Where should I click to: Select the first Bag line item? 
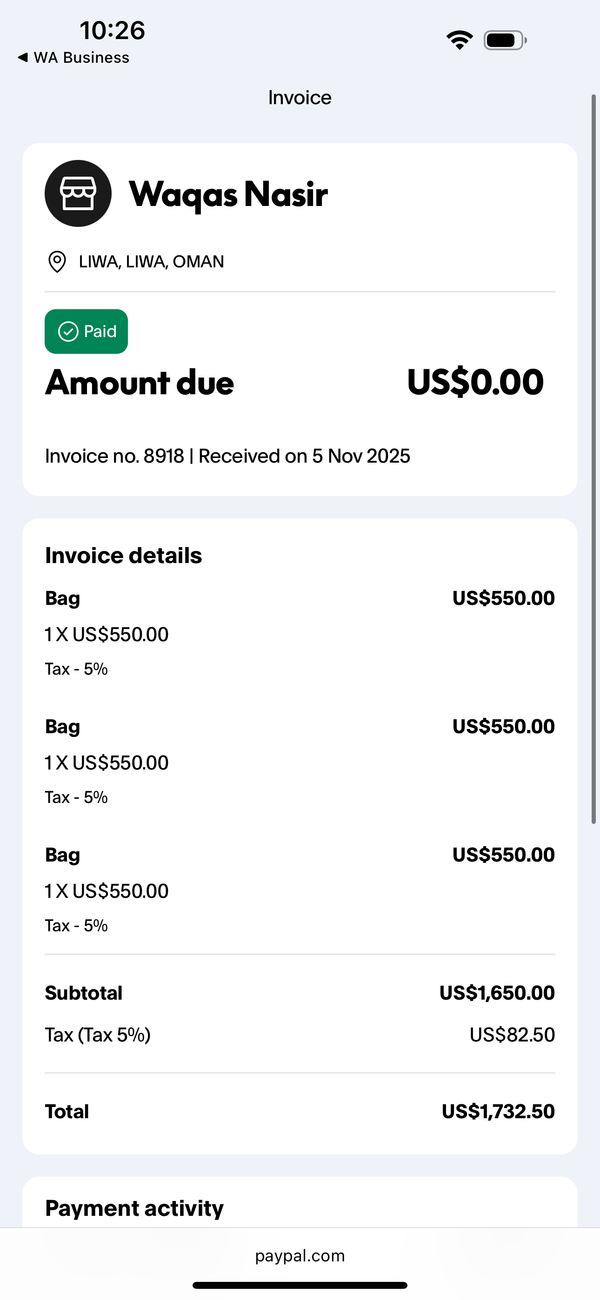[x=300, y=633]
